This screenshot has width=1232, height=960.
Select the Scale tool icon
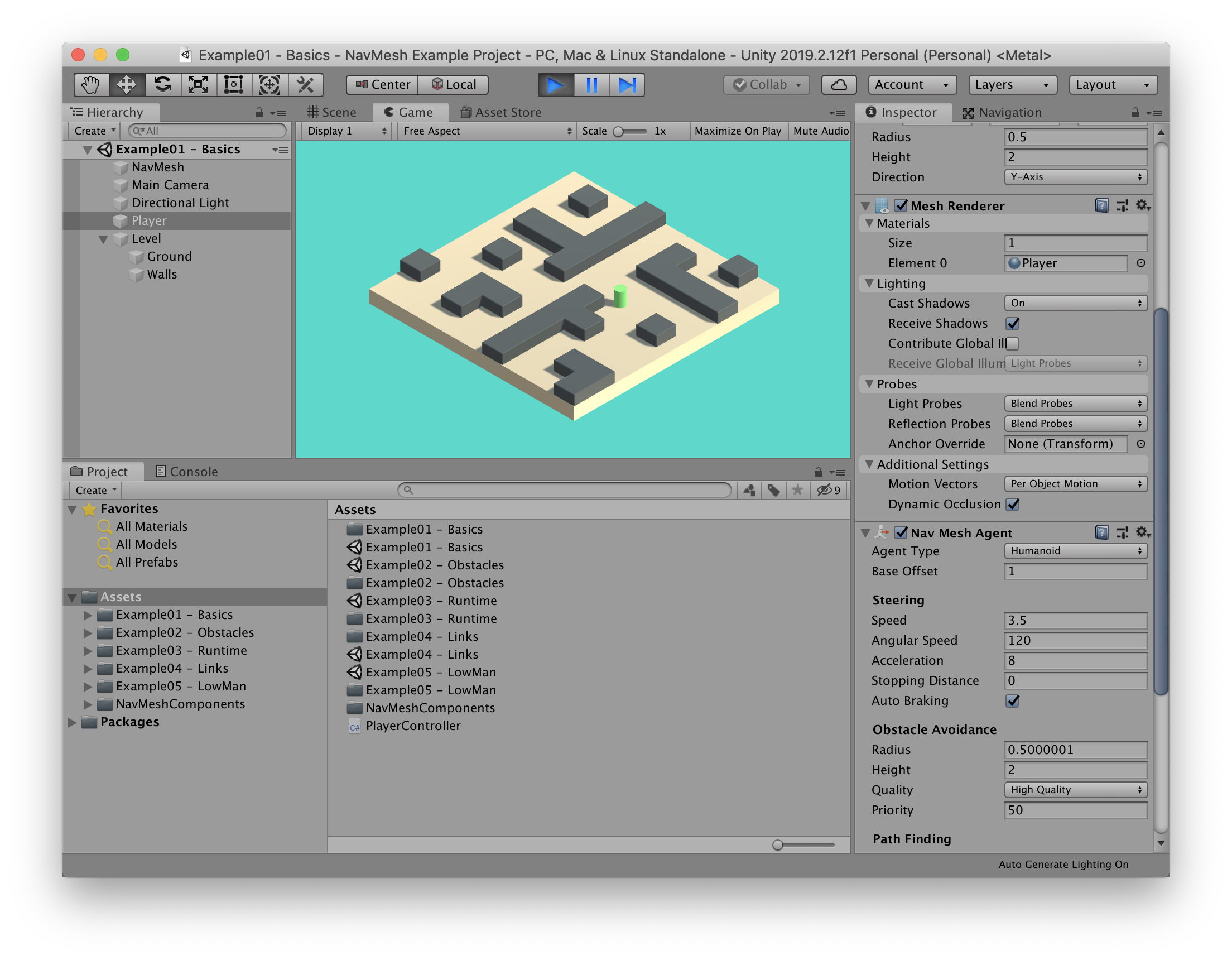(198, 85)
